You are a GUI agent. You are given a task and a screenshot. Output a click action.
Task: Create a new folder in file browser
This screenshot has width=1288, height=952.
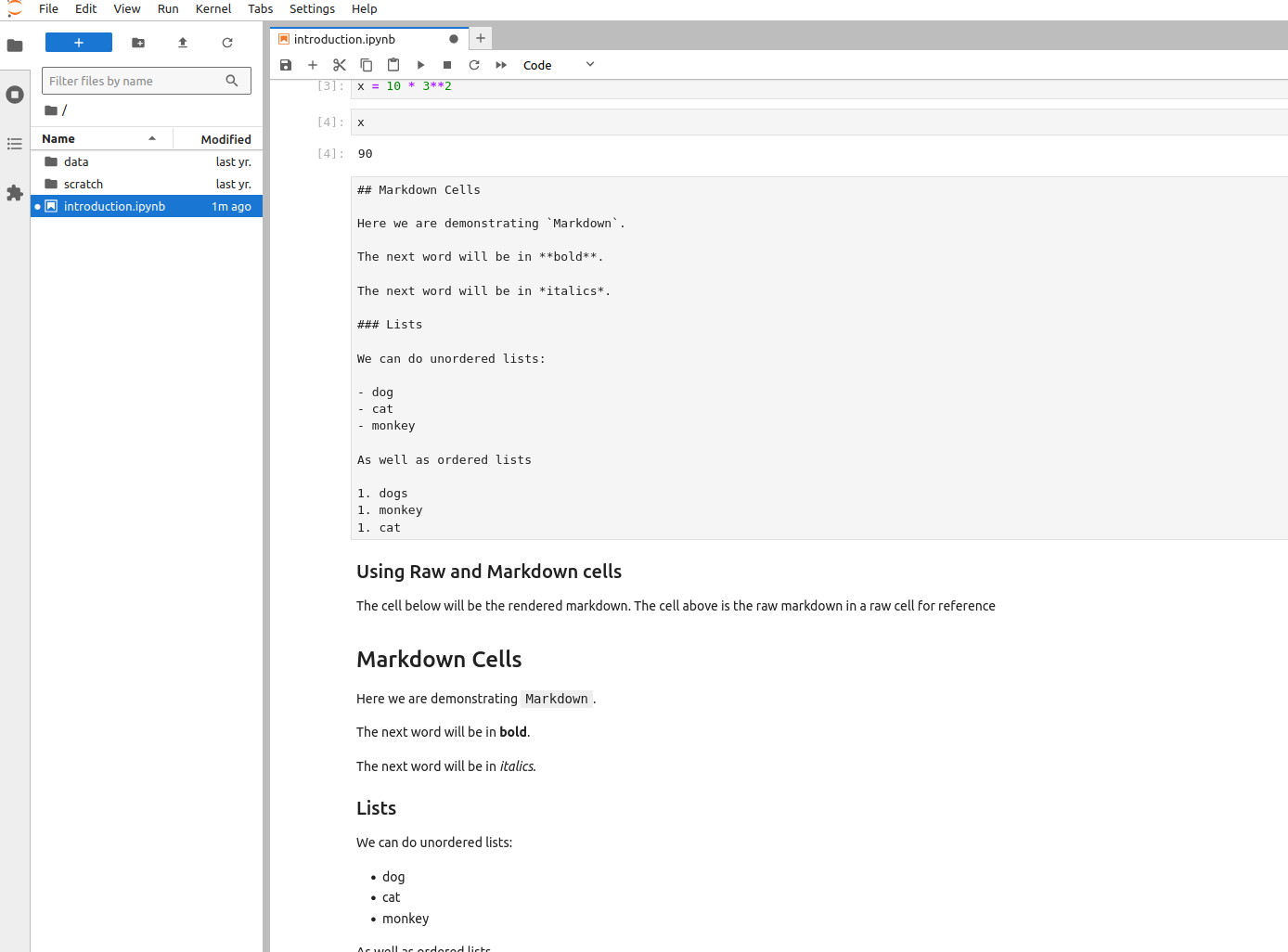pyautogui.click(x=138, y=43)
